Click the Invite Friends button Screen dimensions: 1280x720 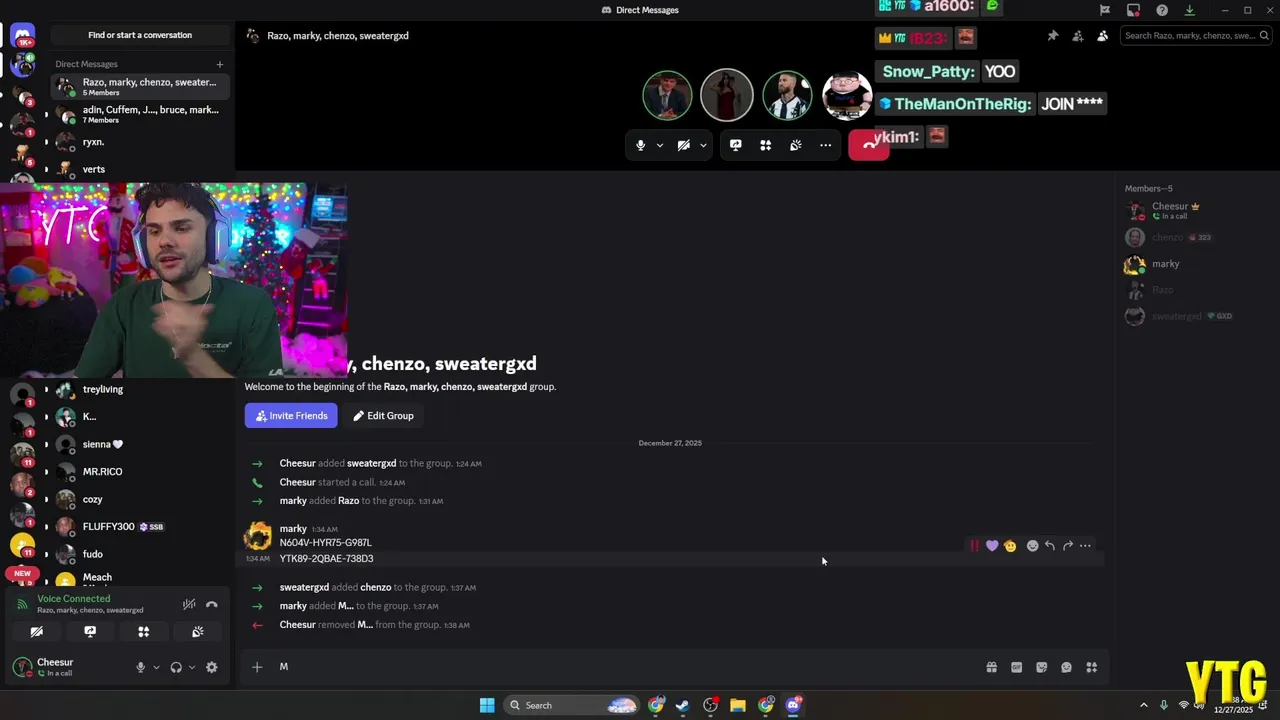click(291, 416)
